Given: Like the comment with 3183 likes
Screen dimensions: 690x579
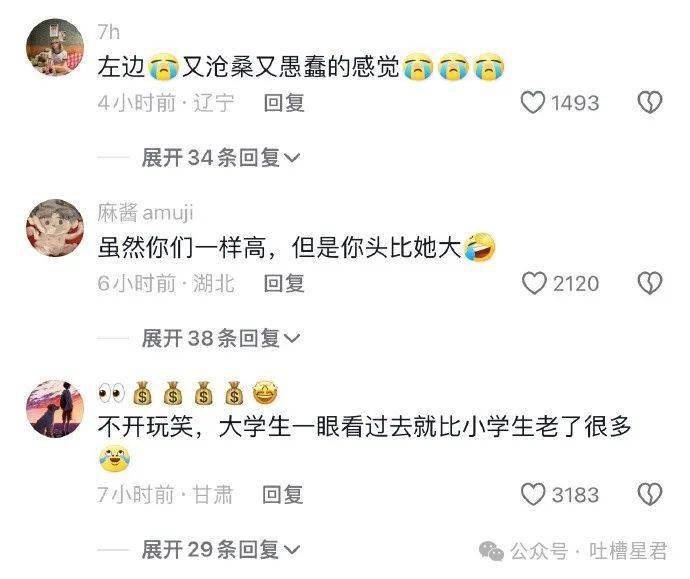Looking at the screenshot, I should (533, 494).
